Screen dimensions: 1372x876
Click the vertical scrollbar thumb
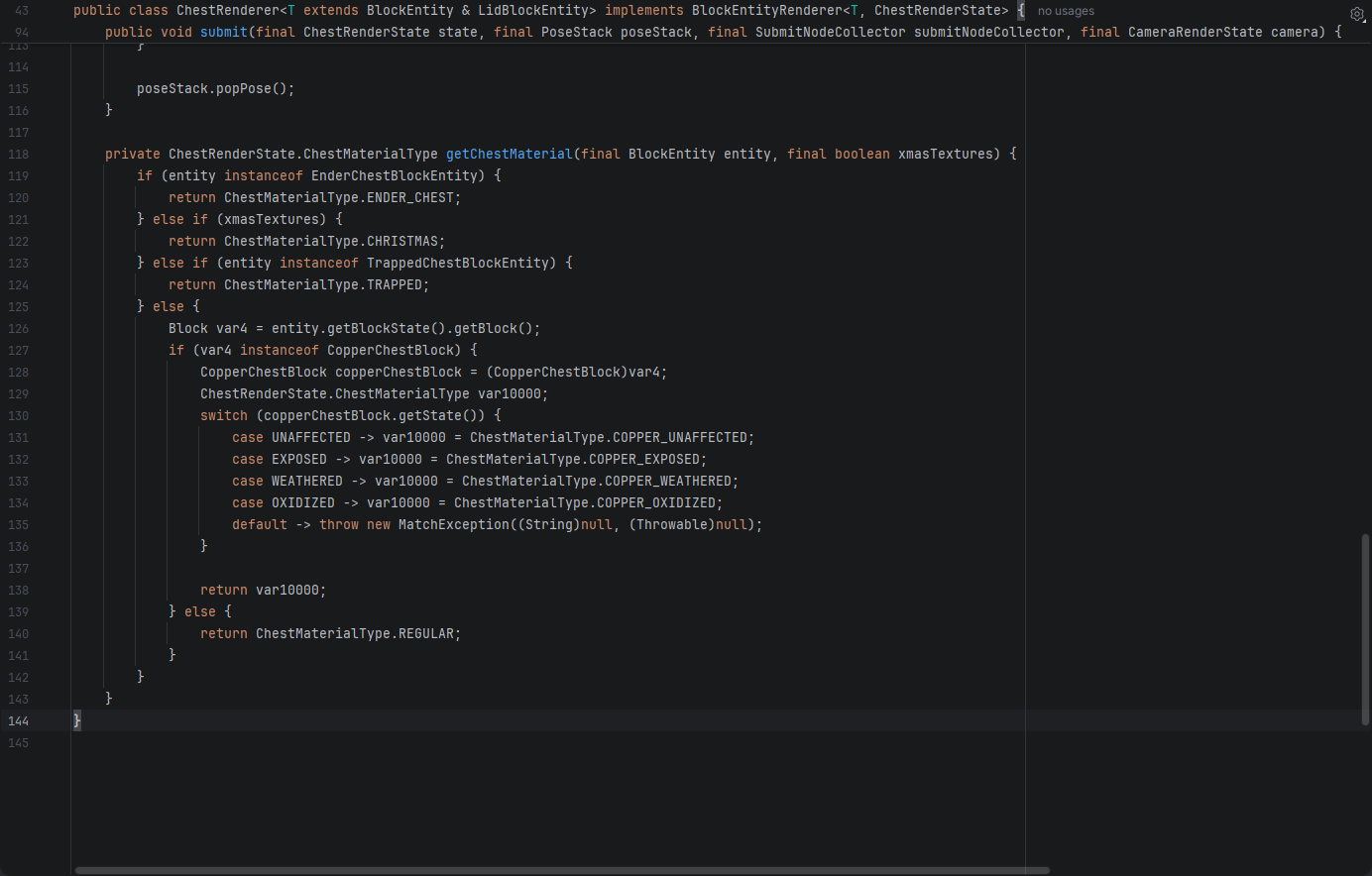point(1365,629)
